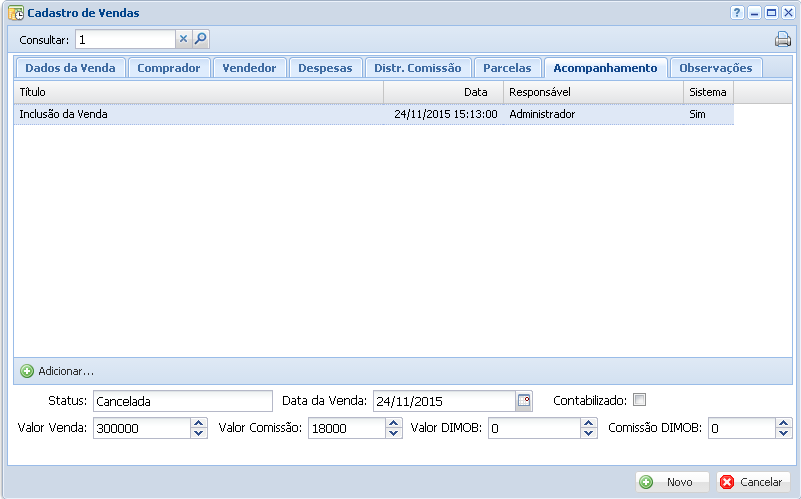Select the Observações tab
This screenshot has height=499, width=801.
pos(715,68)
